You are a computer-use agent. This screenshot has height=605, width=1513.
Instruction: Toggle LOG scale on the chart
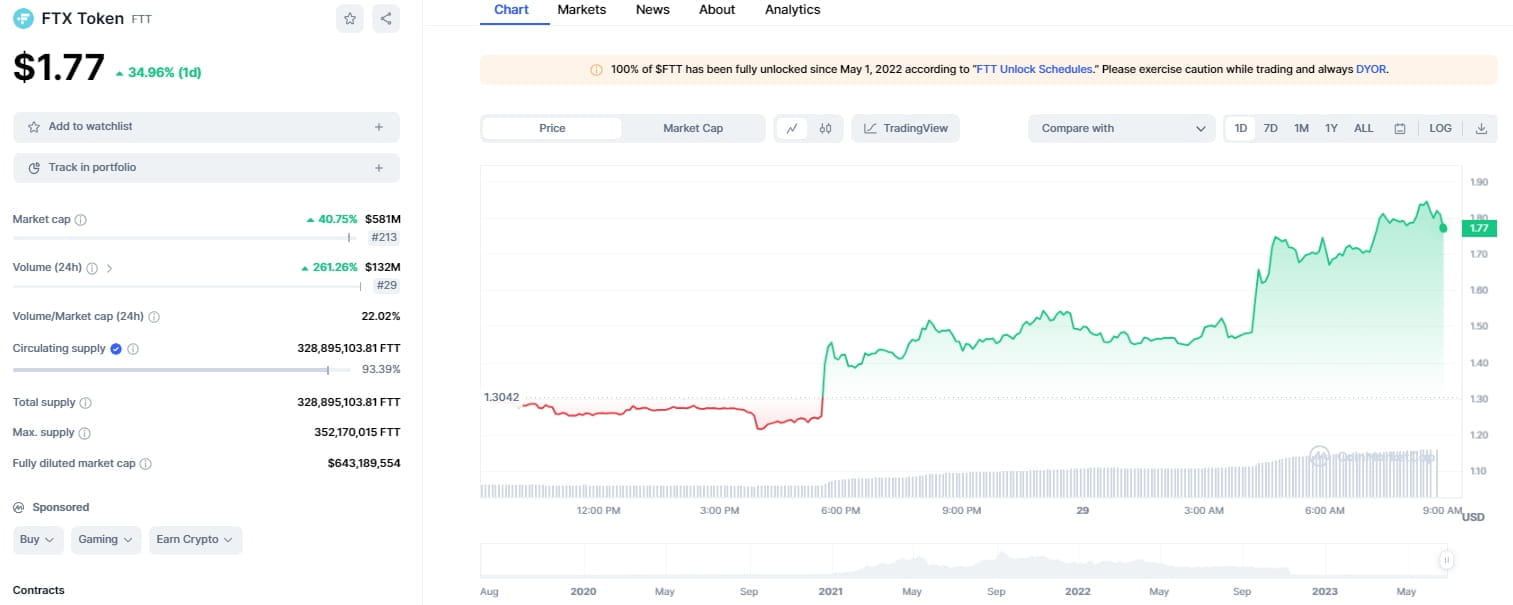coord(1440,128)
